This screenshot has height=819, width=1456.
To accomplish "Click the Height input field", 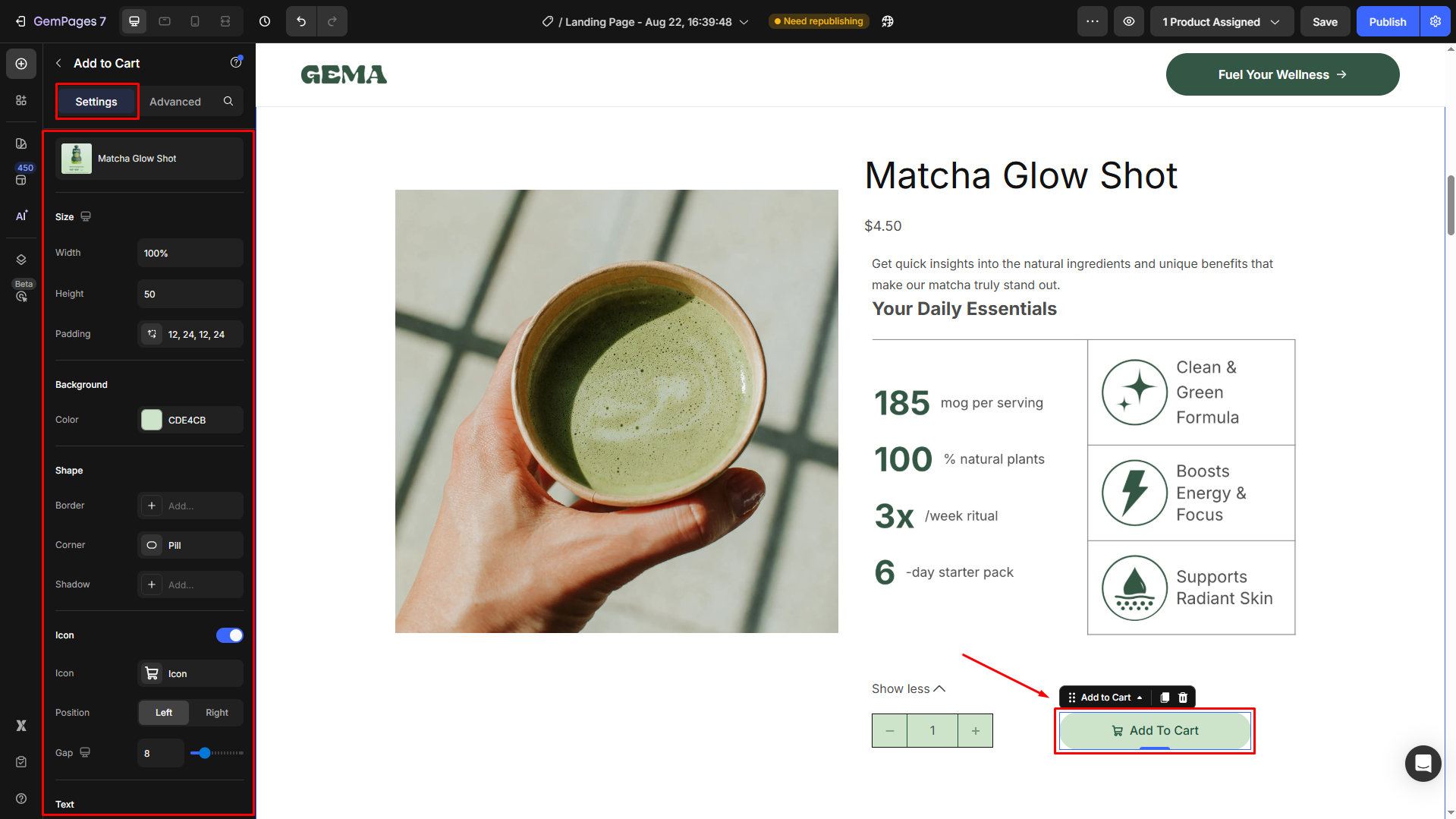I will pyautogui.click(x=190, y=294).
